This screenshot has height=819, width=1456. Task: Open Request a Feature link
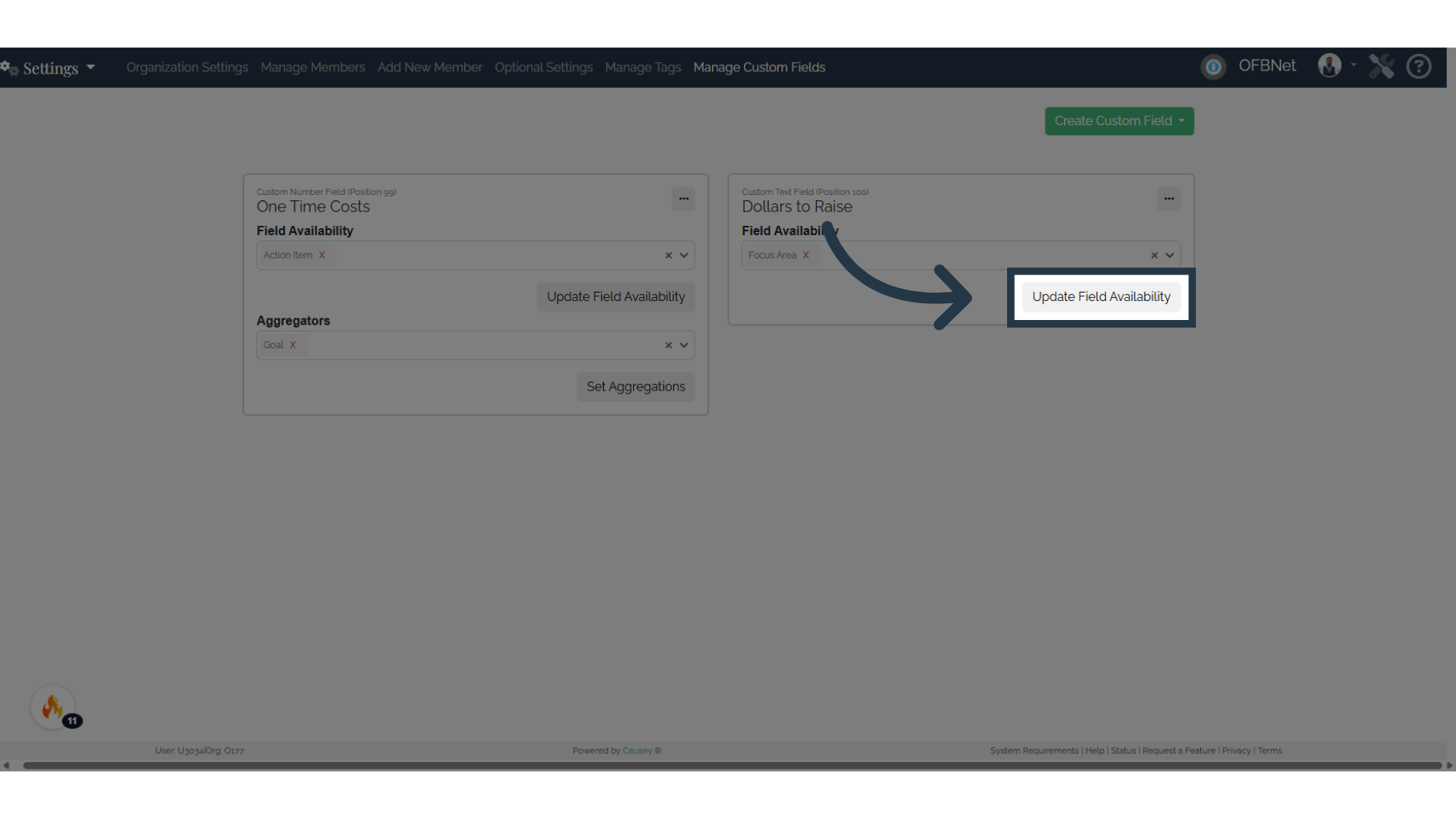[x=1178, y=751]
